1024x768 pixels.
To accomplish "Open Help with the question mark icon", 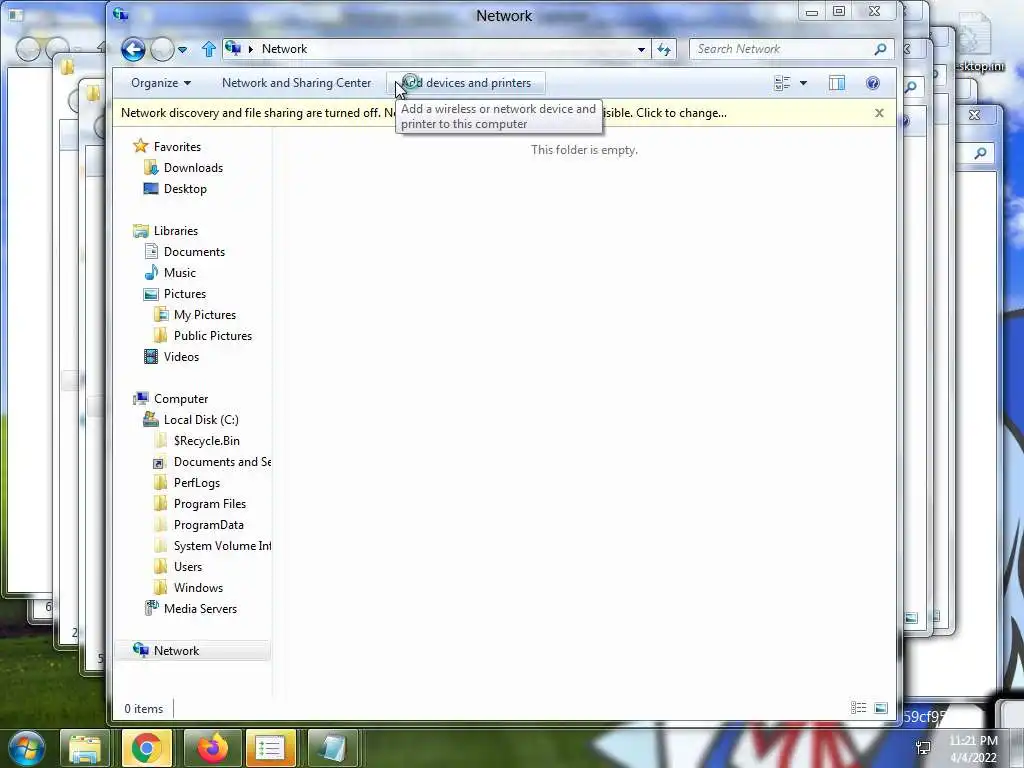I will (872, 83).
